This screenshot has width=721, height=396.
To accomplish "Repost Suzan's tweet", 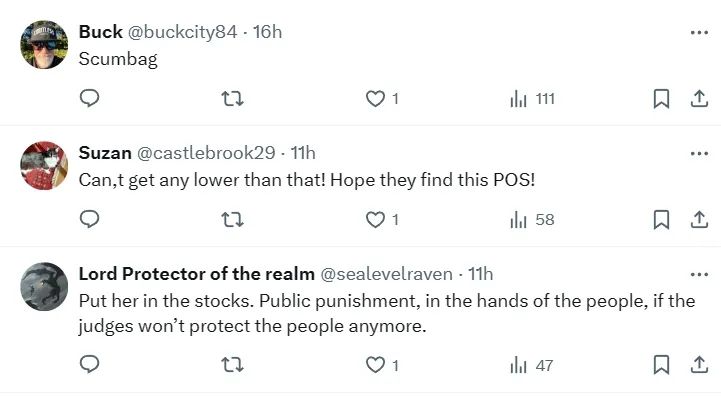I will (x=232, y=219).
